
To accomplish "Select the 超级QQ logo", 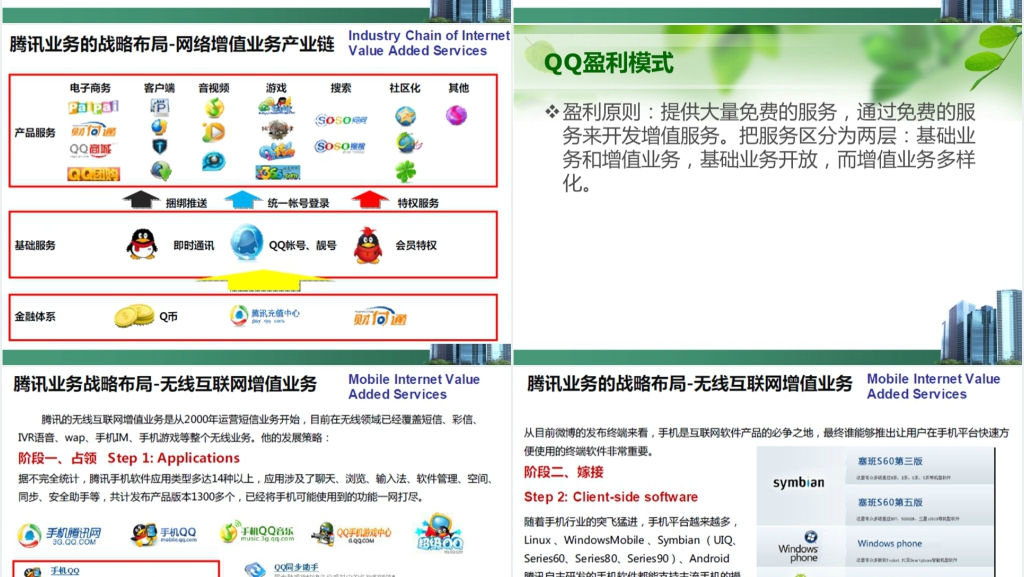I will [x=440, y=534].
